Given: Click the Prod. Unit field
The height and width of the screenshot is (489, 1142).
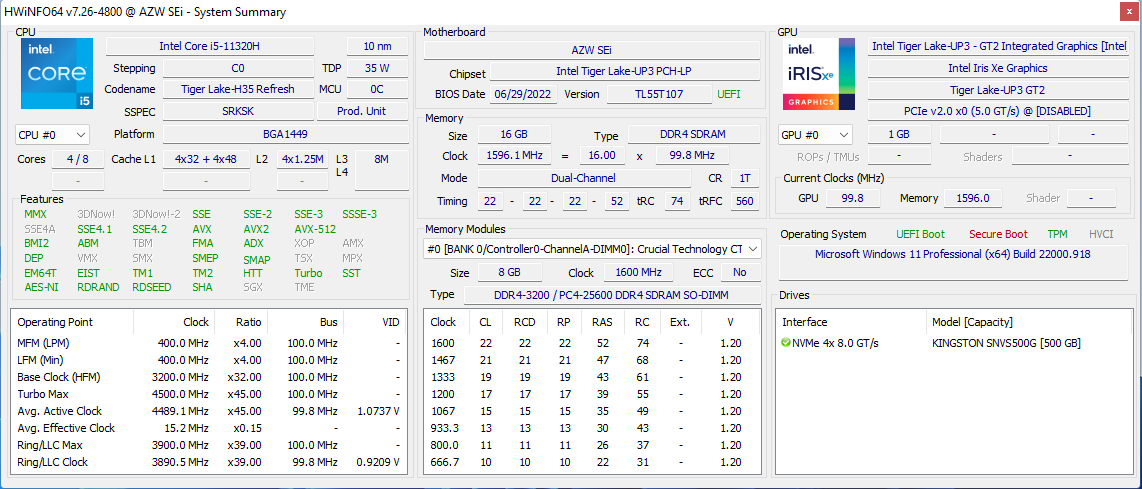Looking at the screenshot, I should pyautogui.click(x=361, y=112).
